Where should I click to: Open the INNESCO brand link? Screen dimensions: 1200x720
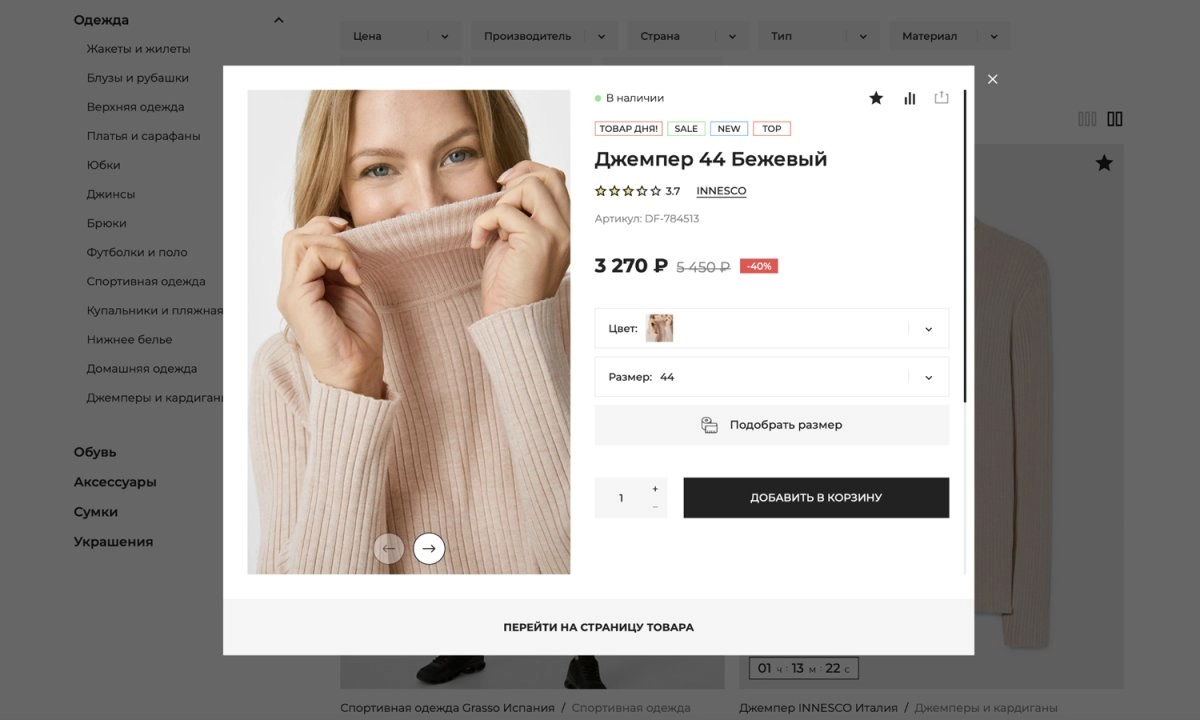click(721, 190)
